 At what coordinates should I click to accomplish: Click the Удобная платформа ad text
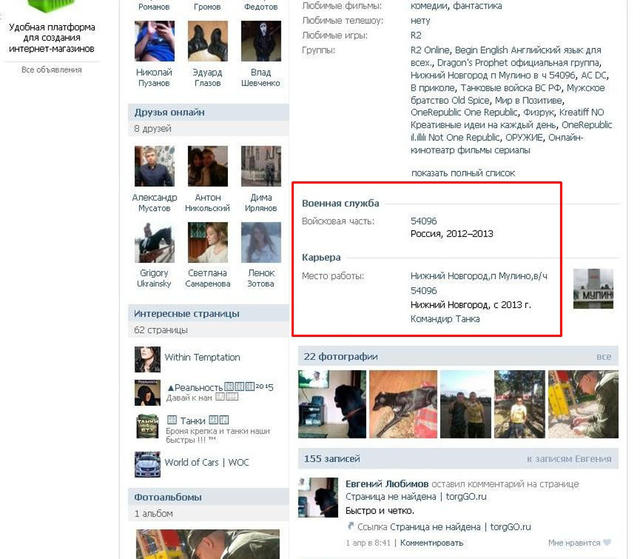tap(52, 38)
